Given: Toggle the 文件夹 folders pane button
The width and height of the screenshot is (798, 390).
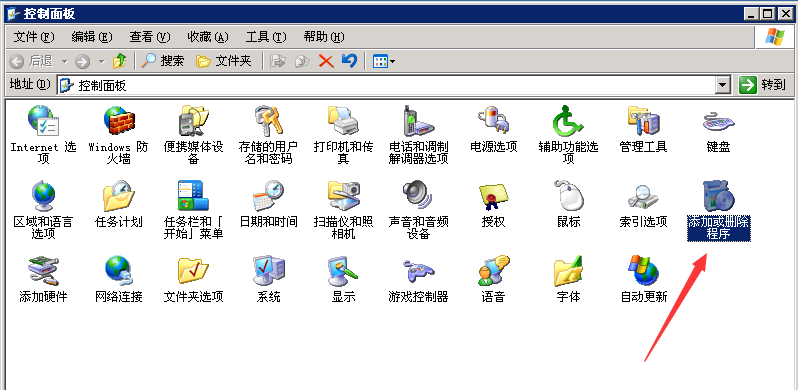Looking at the screenshot, I should (224, 62).
